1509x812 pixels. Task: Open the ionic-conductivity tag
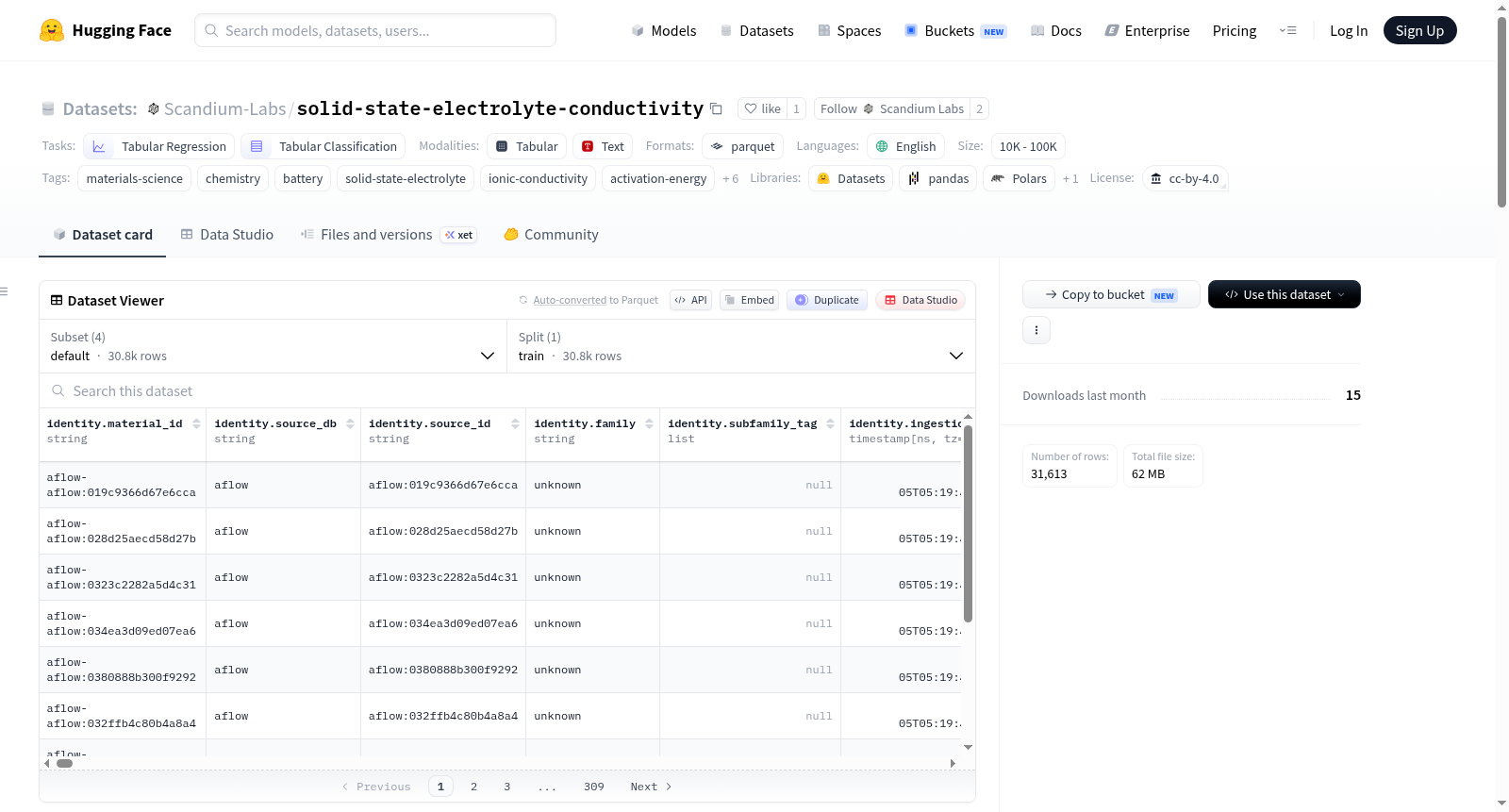point(538,178)
